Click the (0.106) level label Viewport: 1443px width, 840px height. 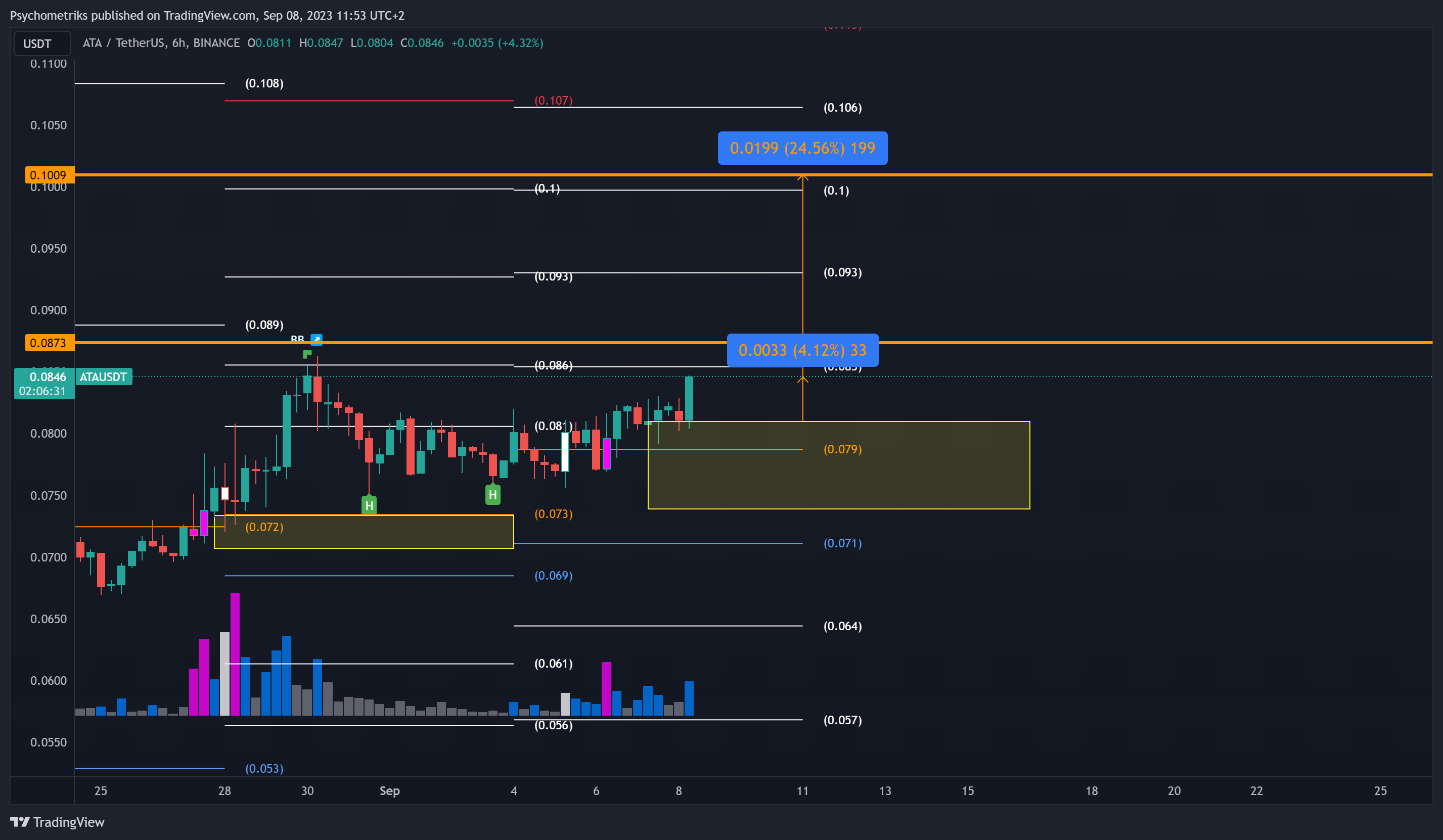(x=842, y=107)
